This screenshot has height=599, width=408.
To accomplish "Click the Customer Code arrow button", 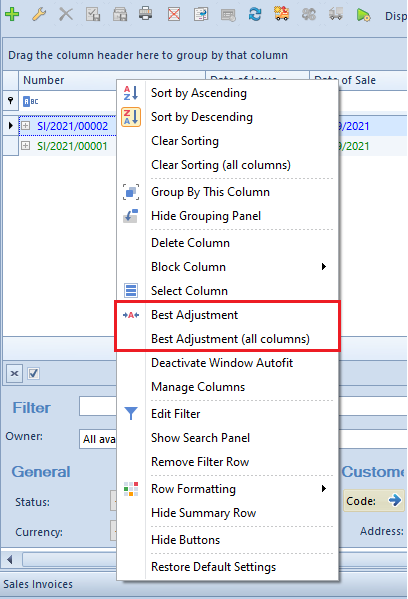I will pos(395,500).
